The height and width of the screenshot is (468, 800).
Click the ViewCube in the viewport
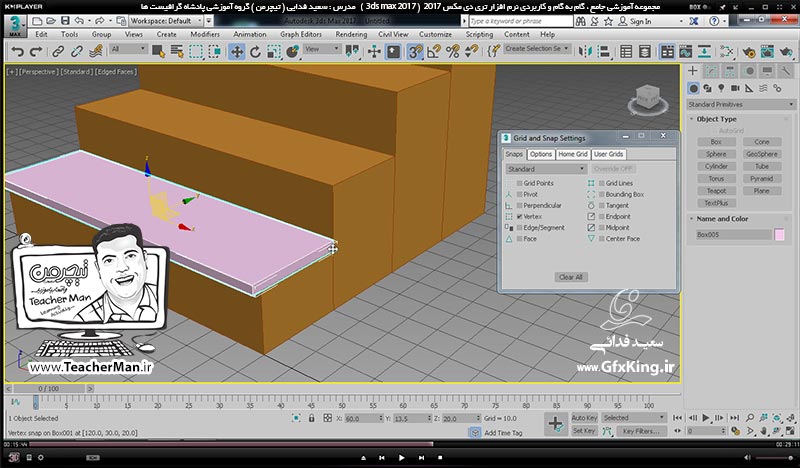[x=647, y=99]
